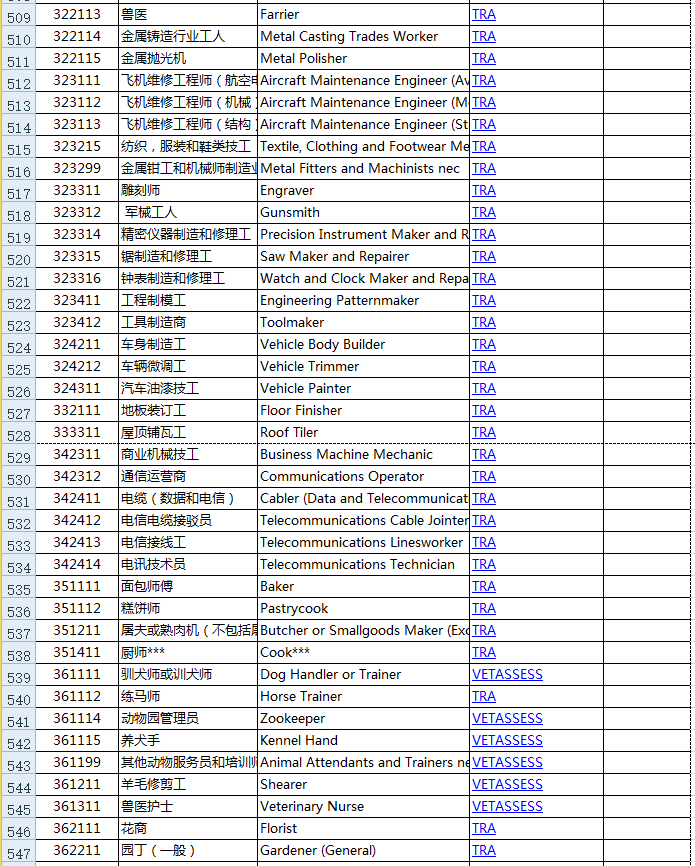Select row header 520
Screen dimensions: 695x866
coord(18,257)
